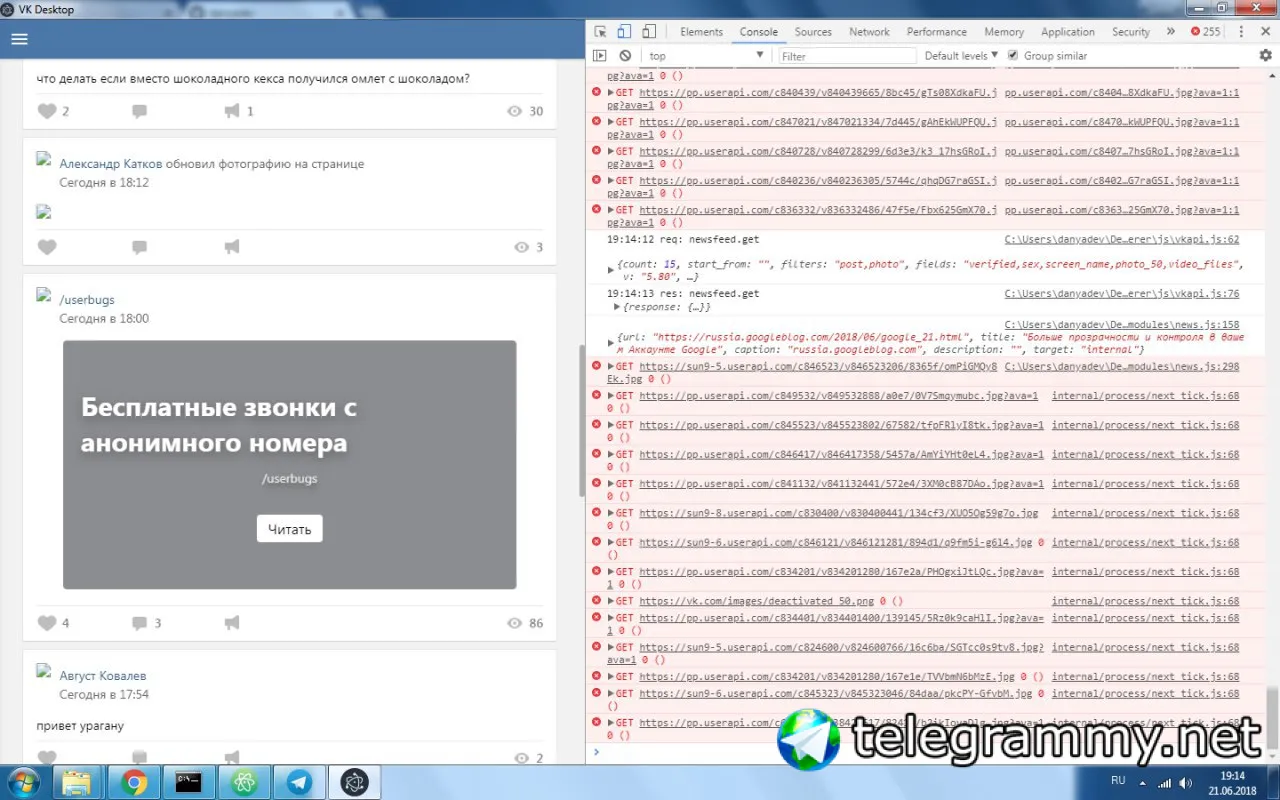Image resolution: width=1280 pixels, height=800 pixels.
Task: Clear the console with the ban icon
Action: (625, 56)
